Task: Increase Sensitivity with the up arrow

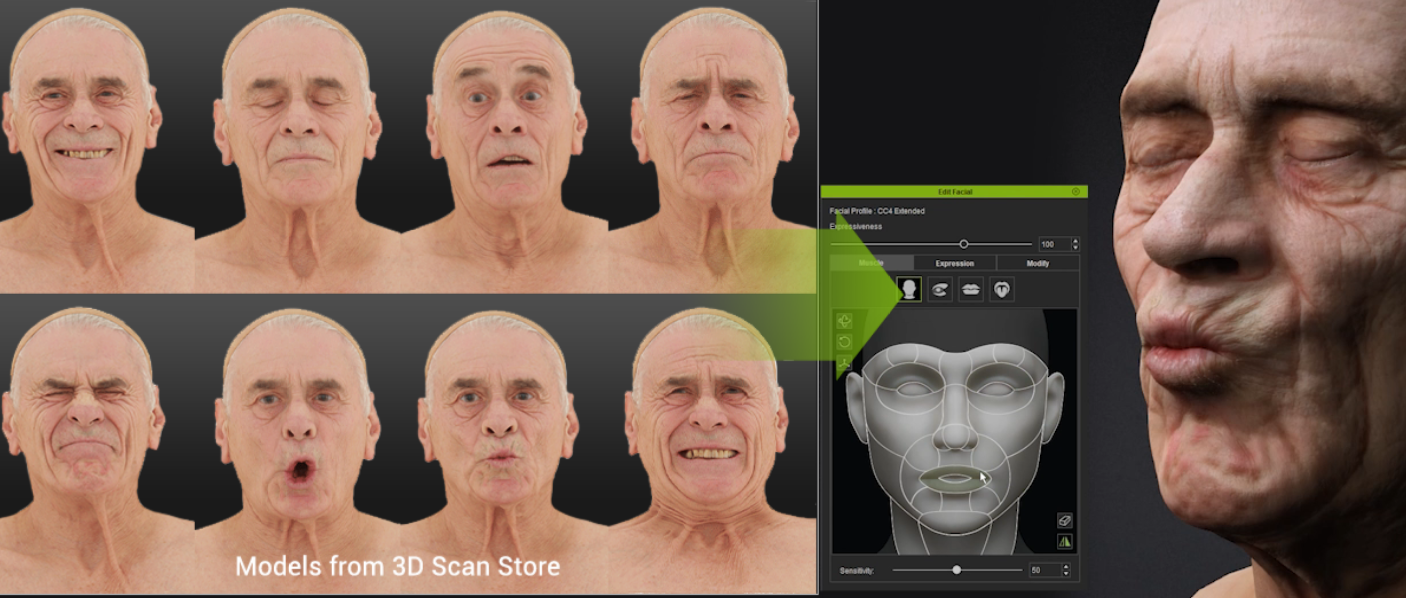Action: pyautogui.click(x=1066, y=567)
